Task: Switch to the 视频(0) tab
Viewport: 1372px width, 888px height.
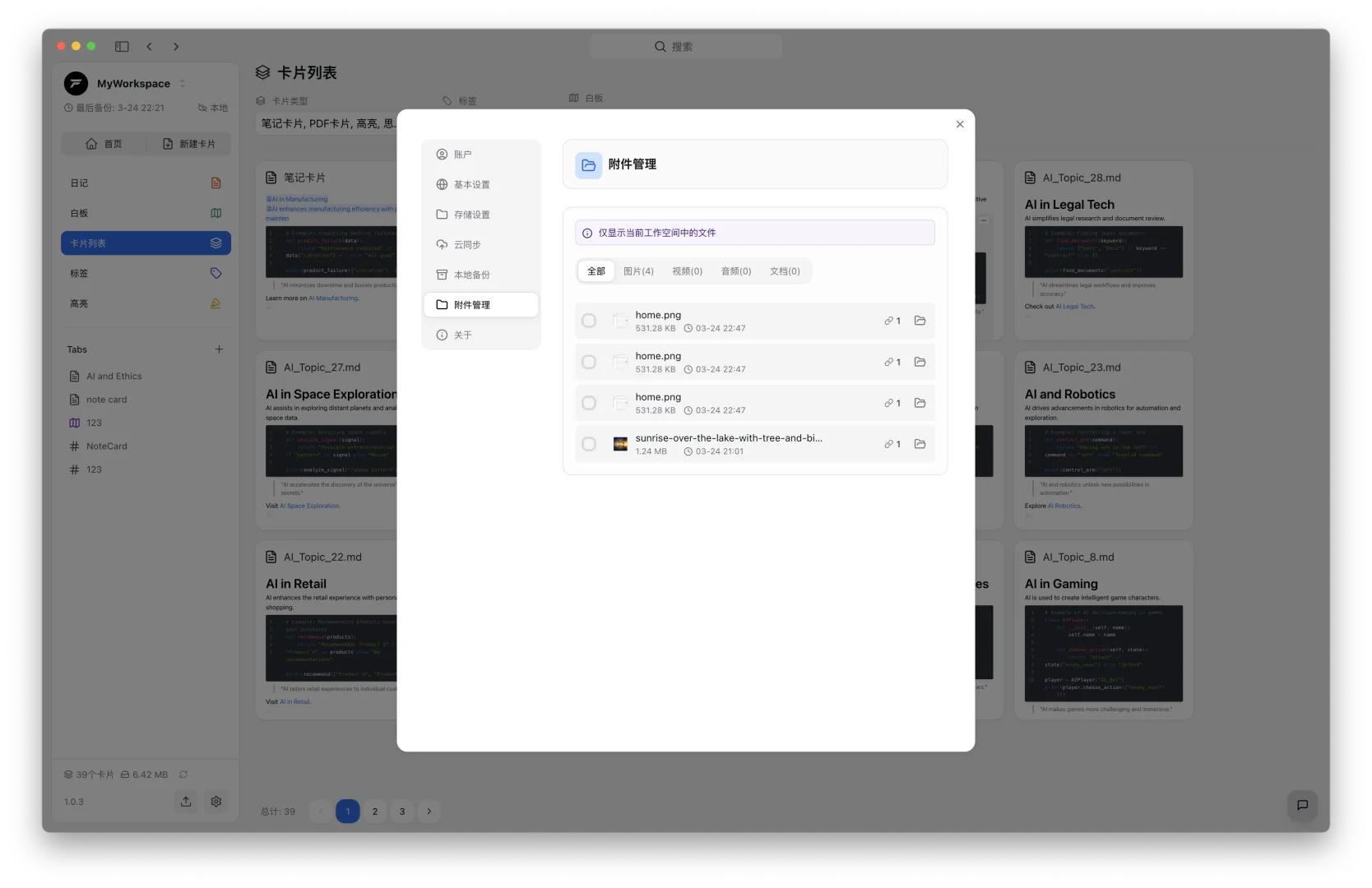Action: click(x=688, y=271)
